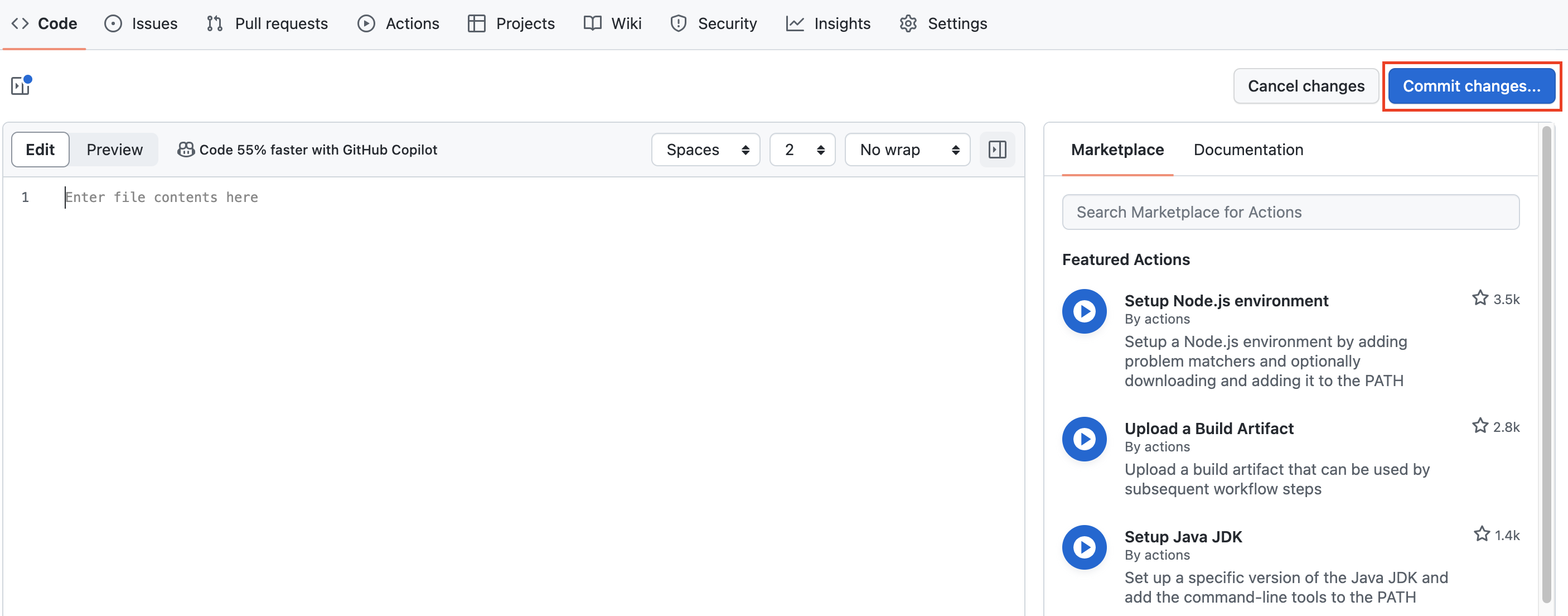Viewport: 1568px width, 616px height.
Task: Open the Insights tab
Action: (x=829, y=23)
